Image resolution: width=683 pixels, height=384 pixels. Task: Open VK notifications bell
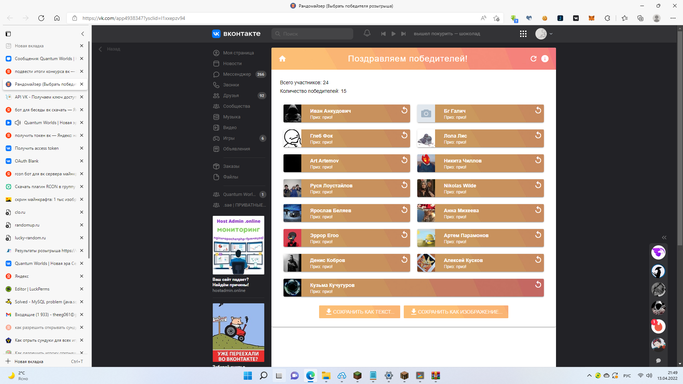click(367, 34)
